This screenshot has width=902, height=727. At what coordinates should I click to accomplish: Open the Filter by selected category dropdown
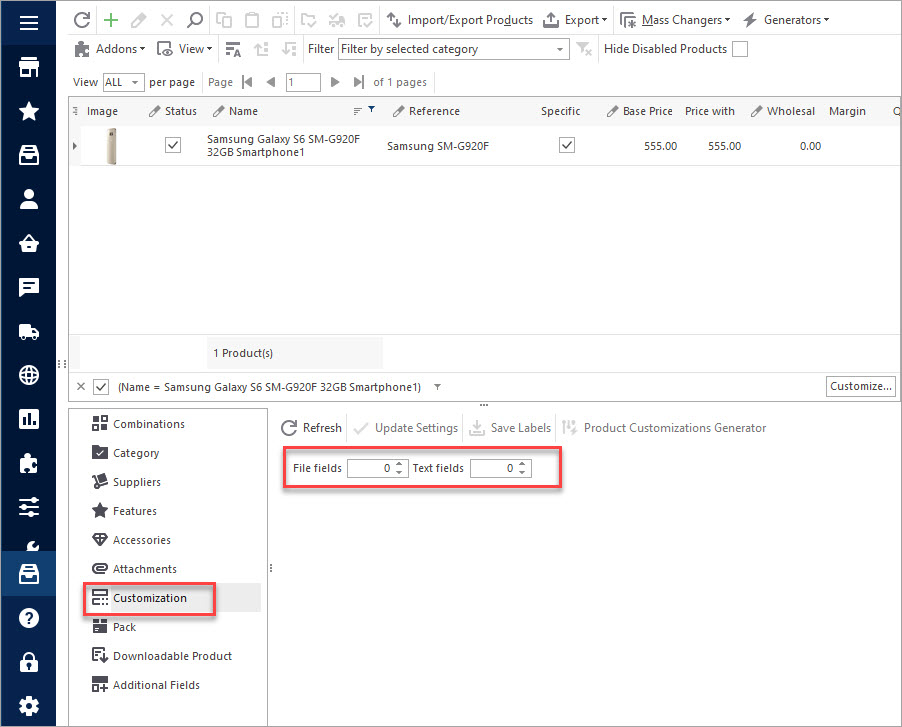(454, 49)
